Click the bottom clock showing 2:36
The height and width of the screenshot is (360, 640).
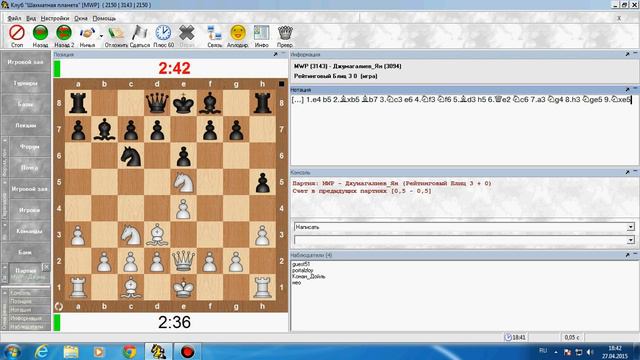174,322
